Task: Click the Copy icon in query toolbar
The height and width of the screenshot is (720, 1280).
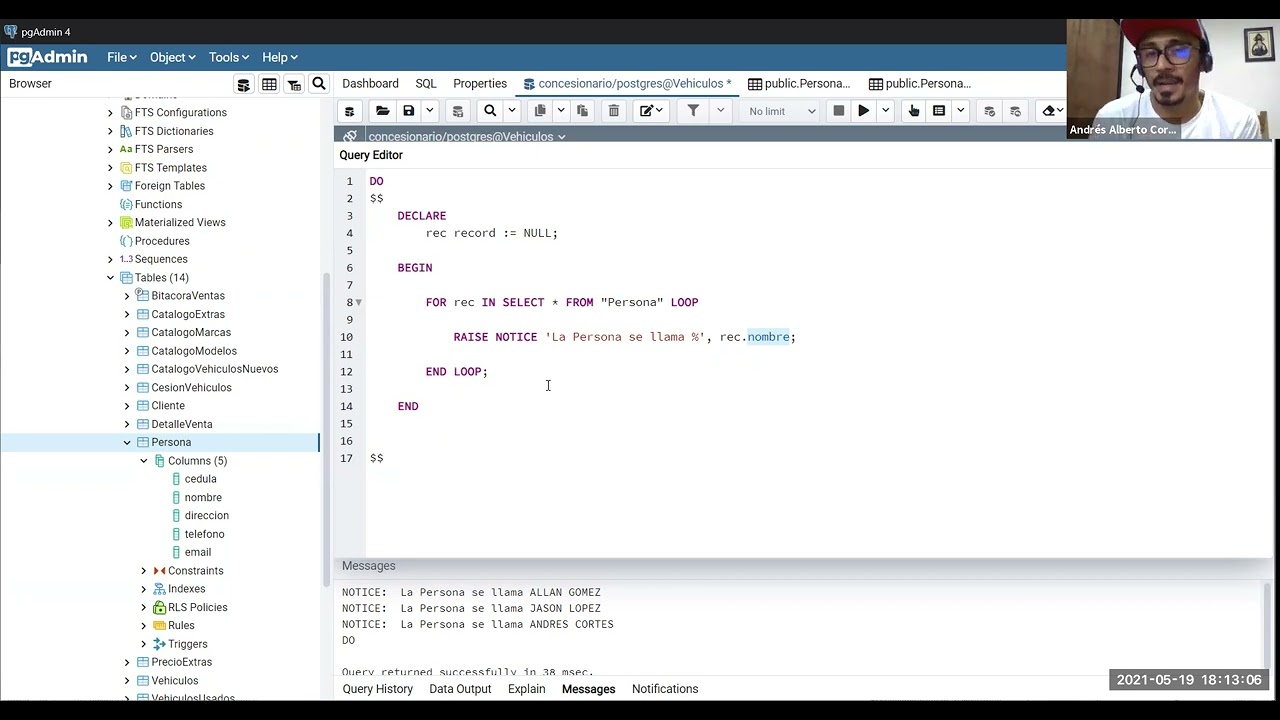Action: [x=540, y=111]
